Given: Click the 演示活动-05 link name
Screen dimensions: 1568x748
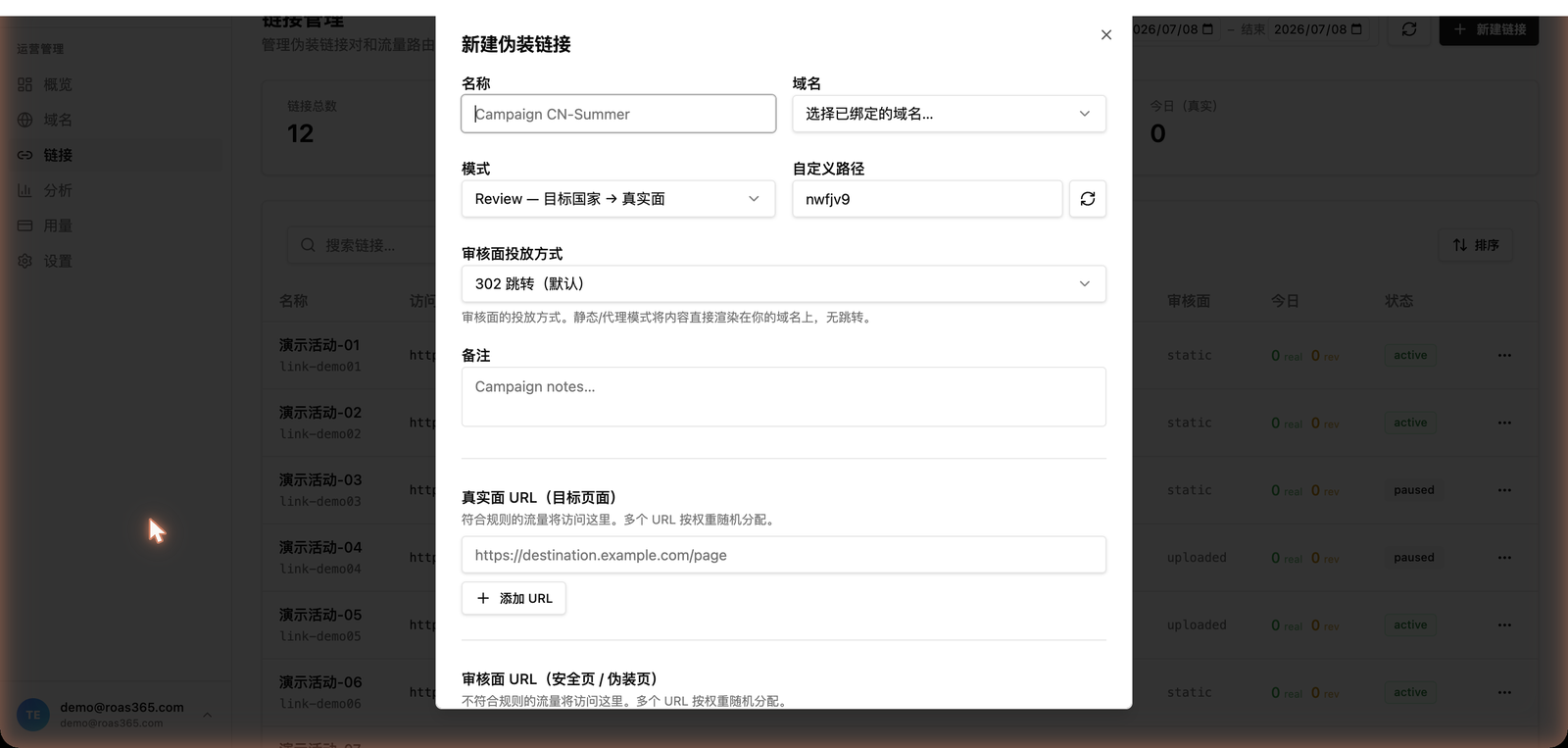Looking at the screenshot, I should point(320,615).
